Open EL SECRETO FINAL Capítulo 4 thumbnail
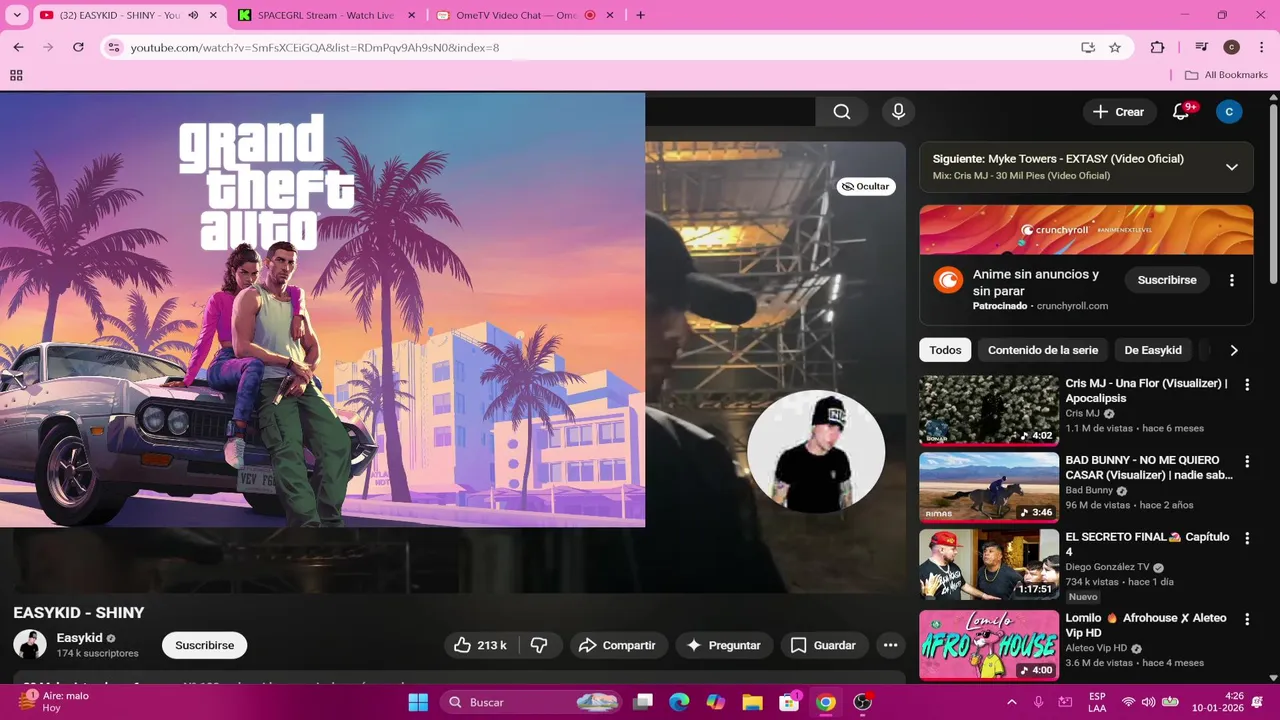1280x720 pixels. pos(989,564)
